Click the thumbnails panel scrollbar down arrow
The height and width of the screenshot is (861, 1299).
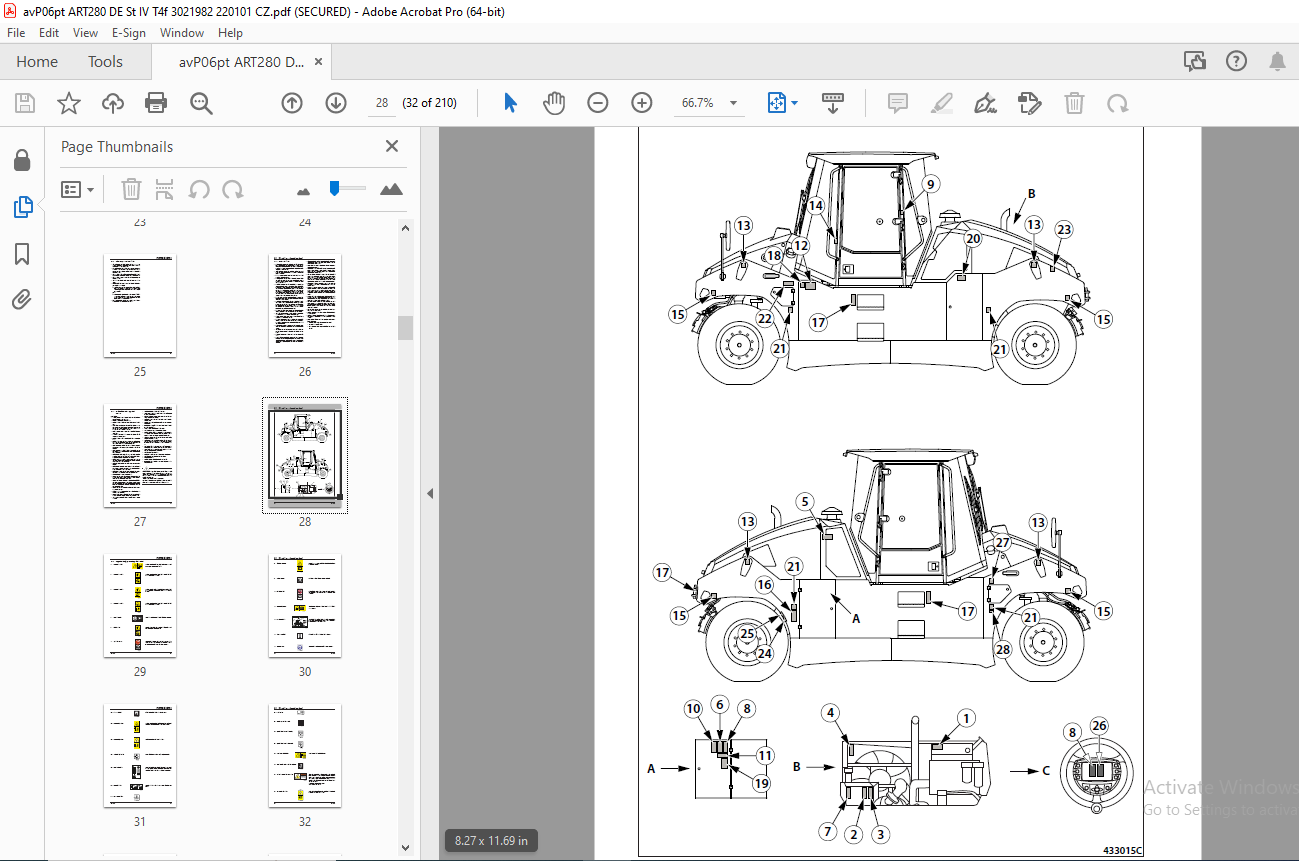tap(405, 848)
